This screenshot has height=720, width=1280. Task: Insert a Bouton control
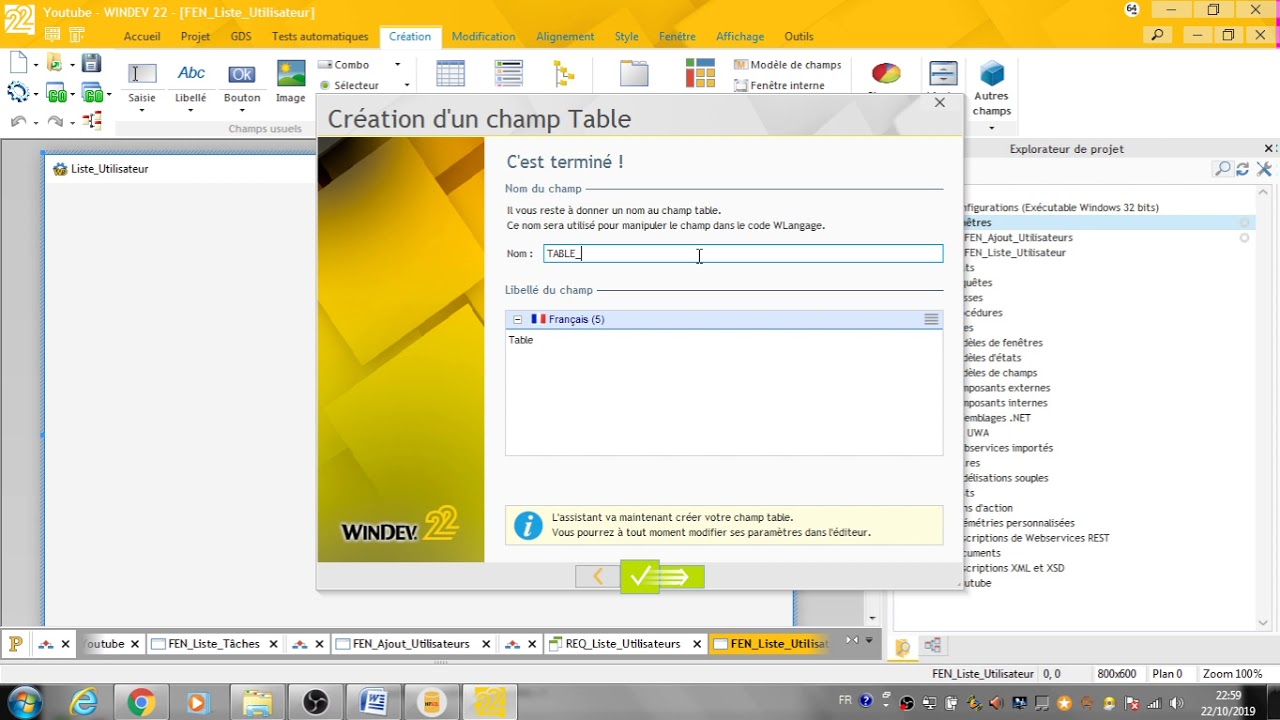click(x=241, y=81)
